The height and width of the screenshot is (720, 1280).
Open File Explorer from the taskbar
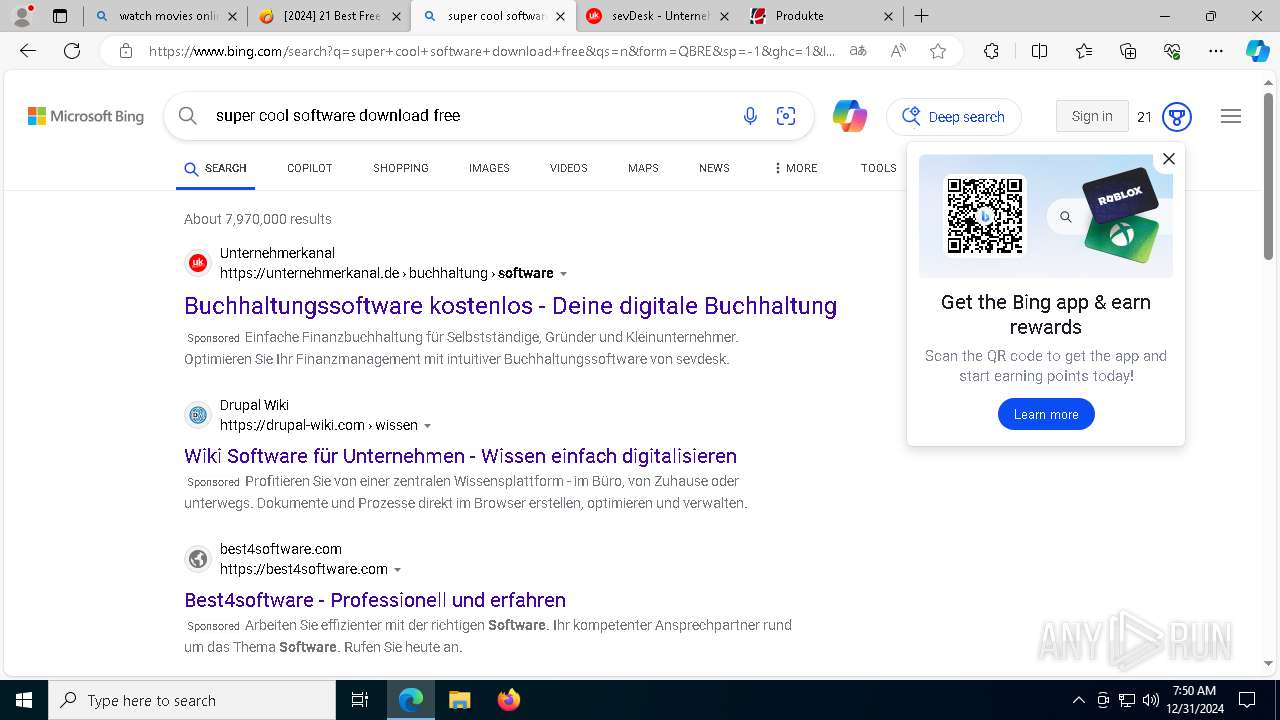click(459, 700)
